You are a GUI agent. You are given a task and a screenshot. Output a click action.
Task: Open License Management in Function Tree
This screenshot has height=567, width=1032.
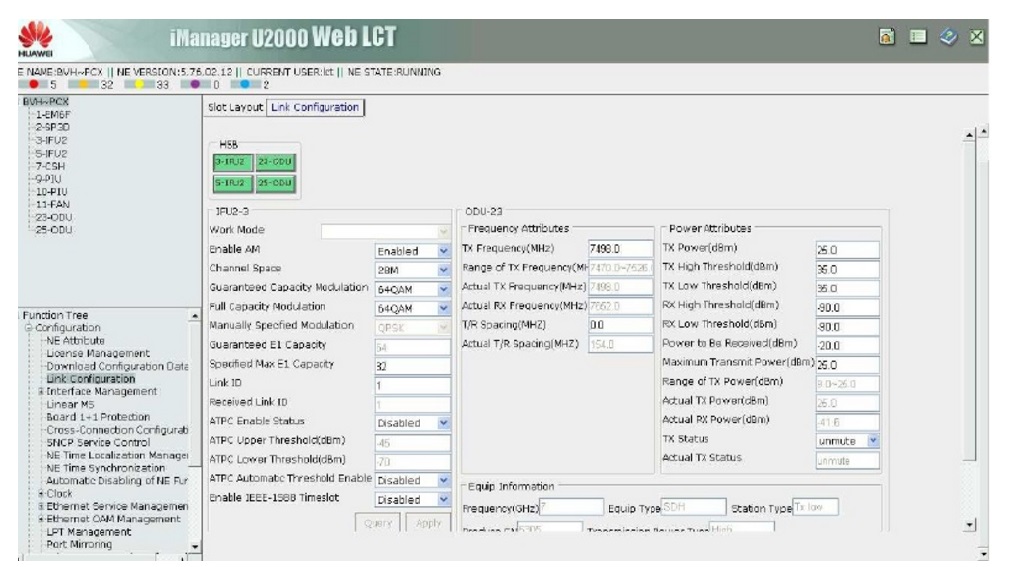(x=97, y=353)
